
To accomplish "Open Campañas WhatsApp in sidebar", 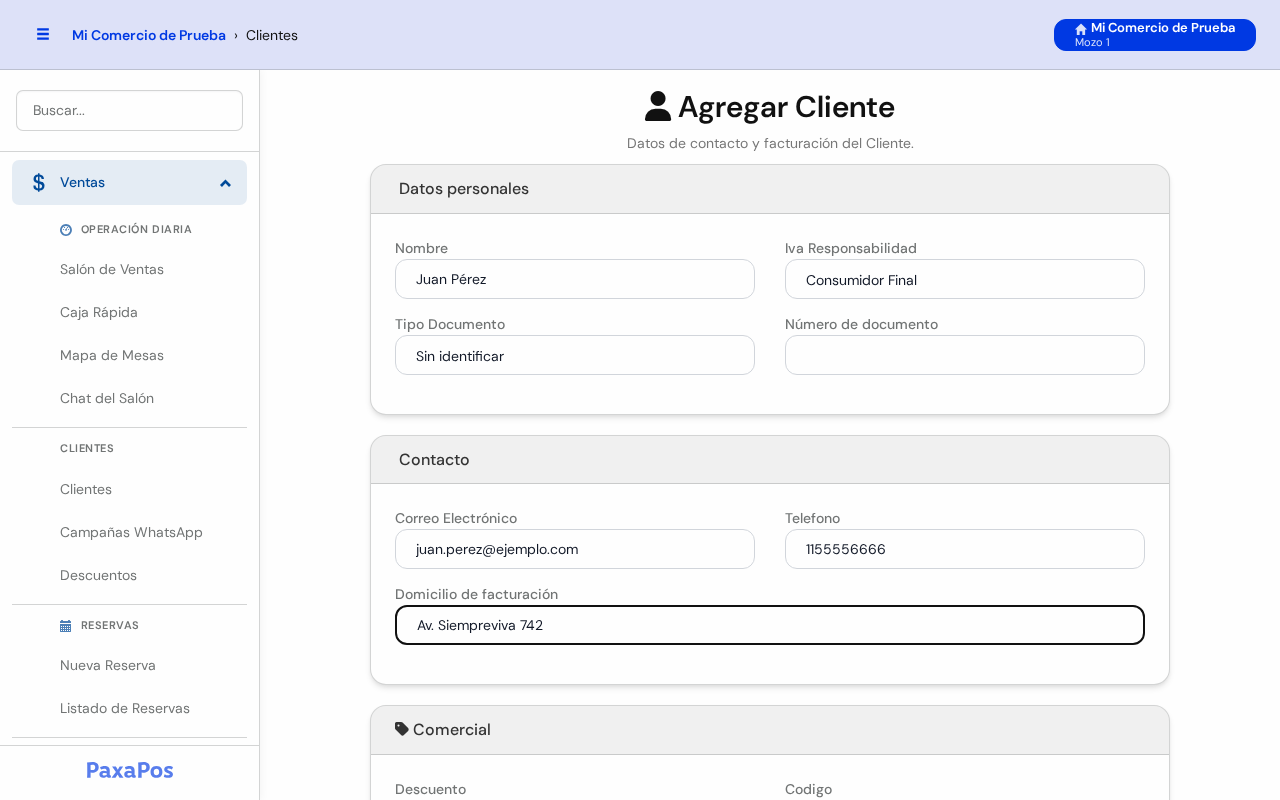I will (x=131, y=532).
